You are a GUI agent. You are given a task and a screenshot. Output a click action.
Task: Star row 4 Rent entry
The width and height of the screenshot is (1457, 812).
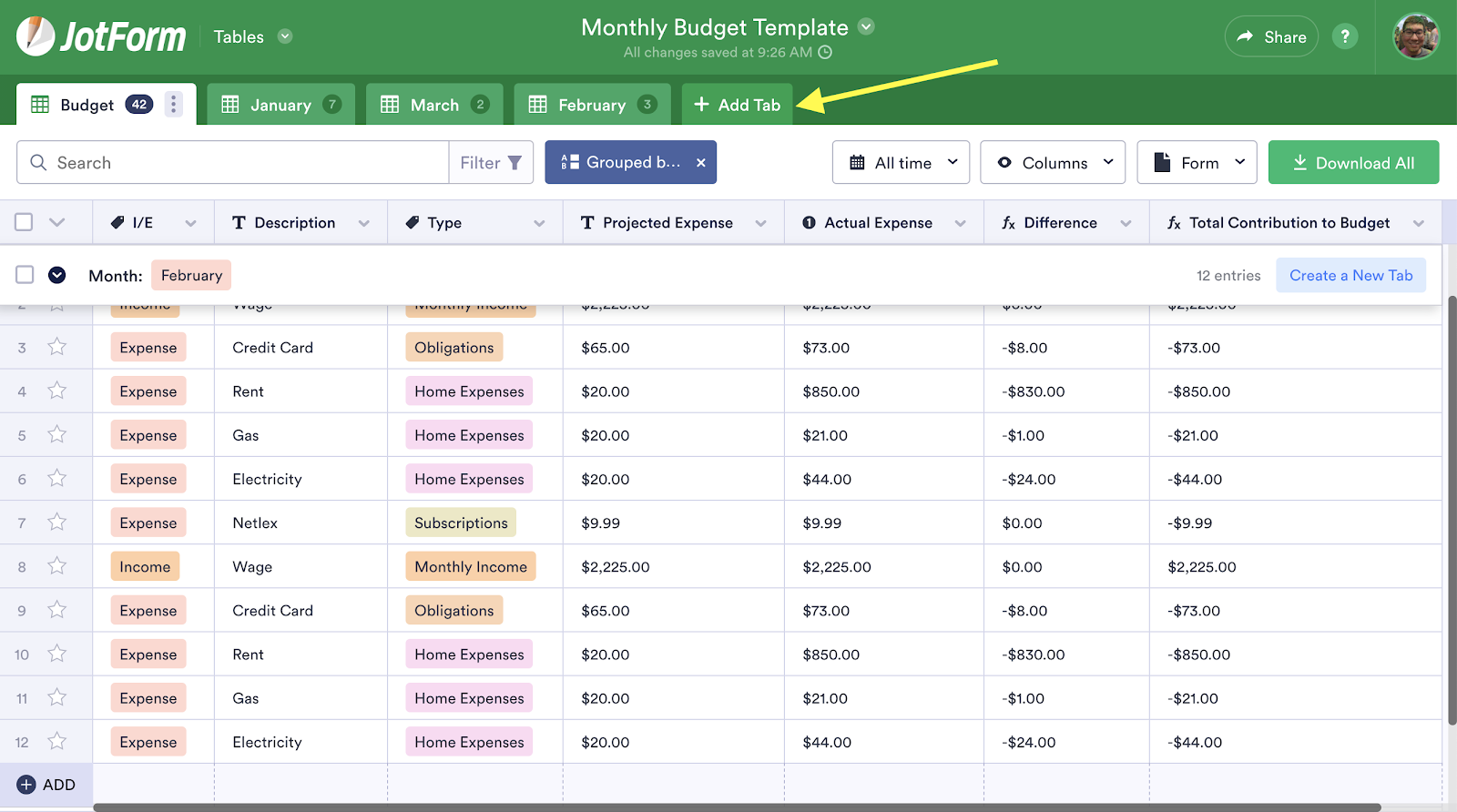57,391
